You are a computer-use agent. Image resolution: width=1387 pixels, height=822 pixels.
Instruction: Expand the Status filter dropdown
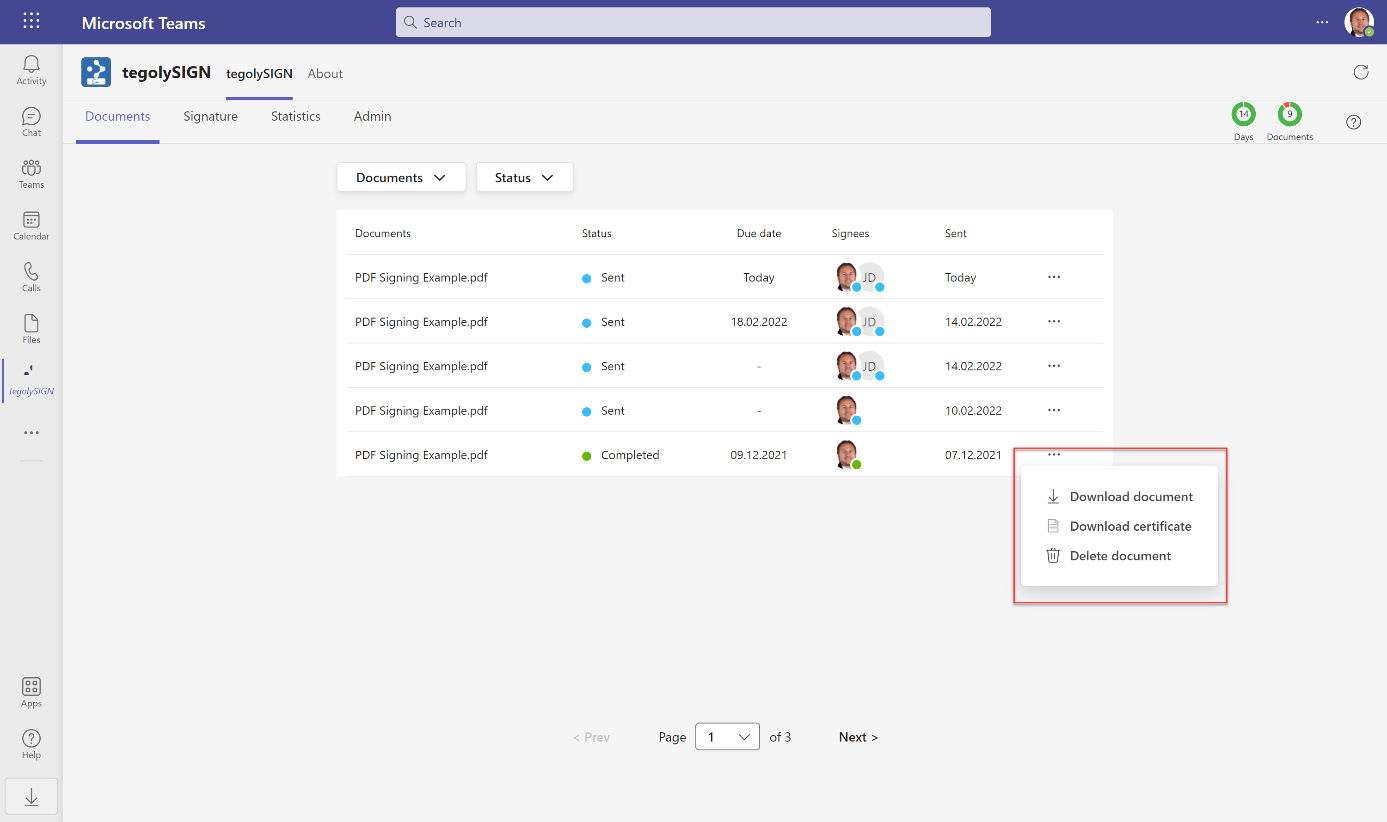pyautogui.click(x=524, y=177)
